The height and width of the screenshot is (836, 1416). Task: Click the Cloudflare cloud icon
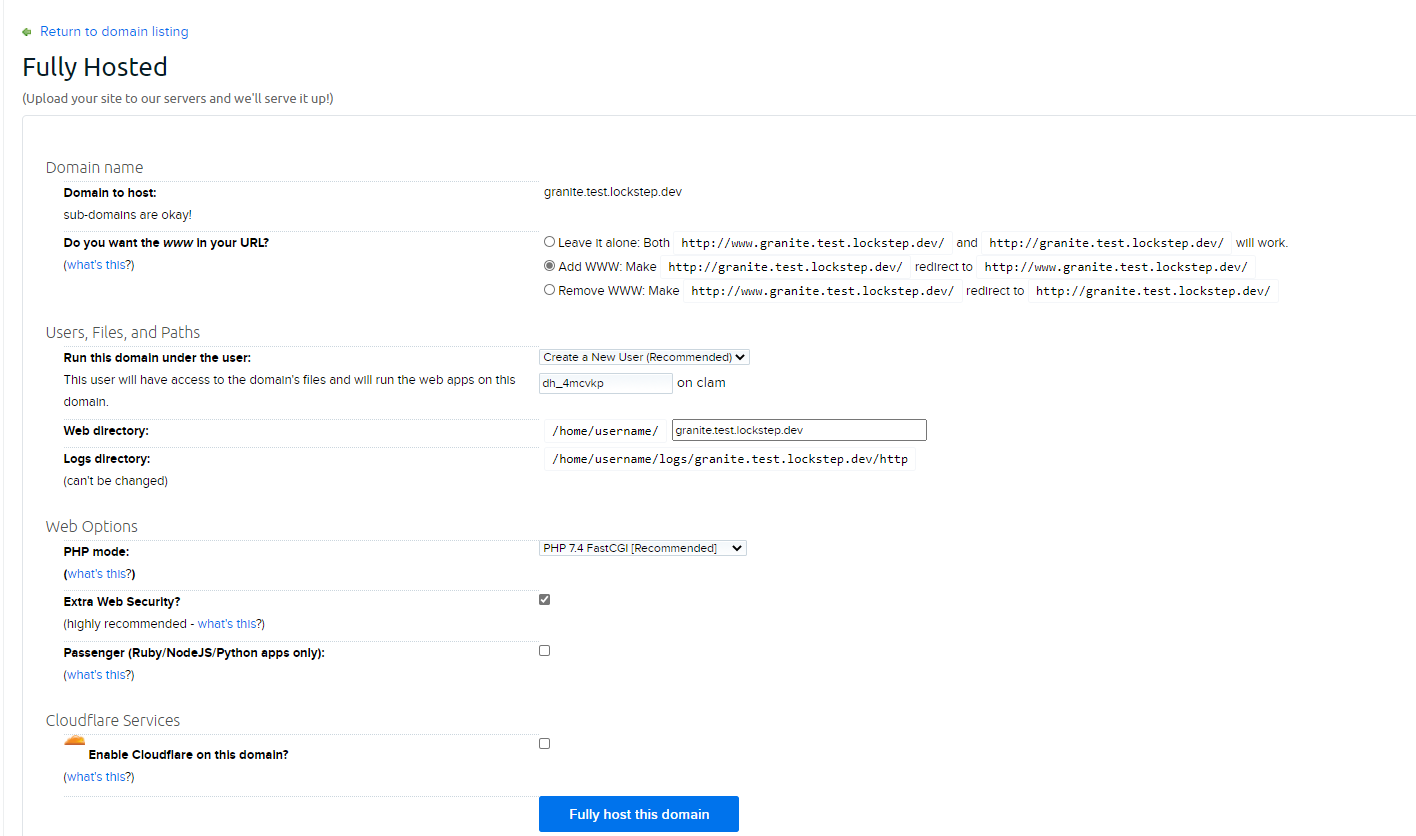coord(74,739)
